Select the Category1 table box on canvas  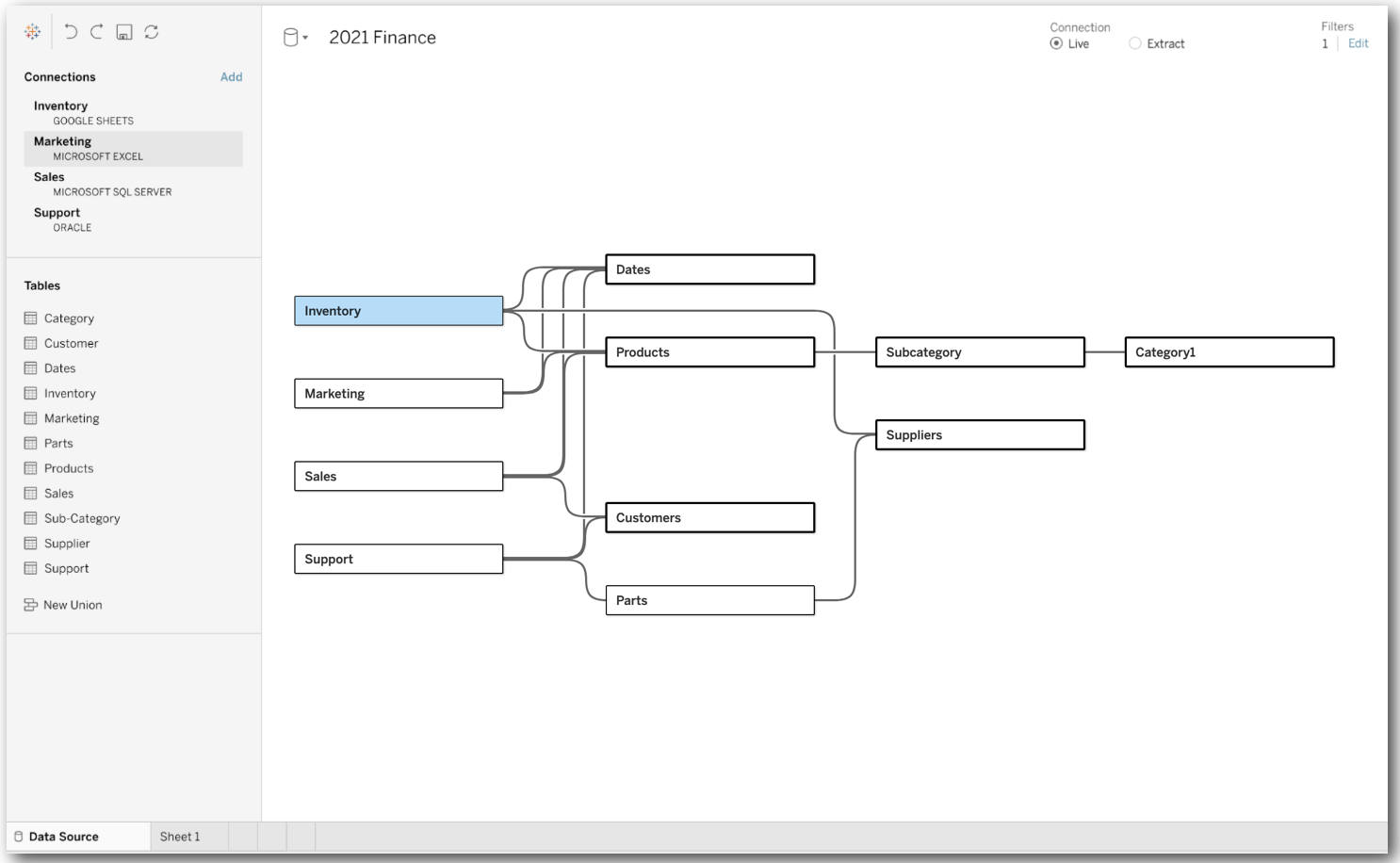pyautogui.click(x=1229, y=352)
